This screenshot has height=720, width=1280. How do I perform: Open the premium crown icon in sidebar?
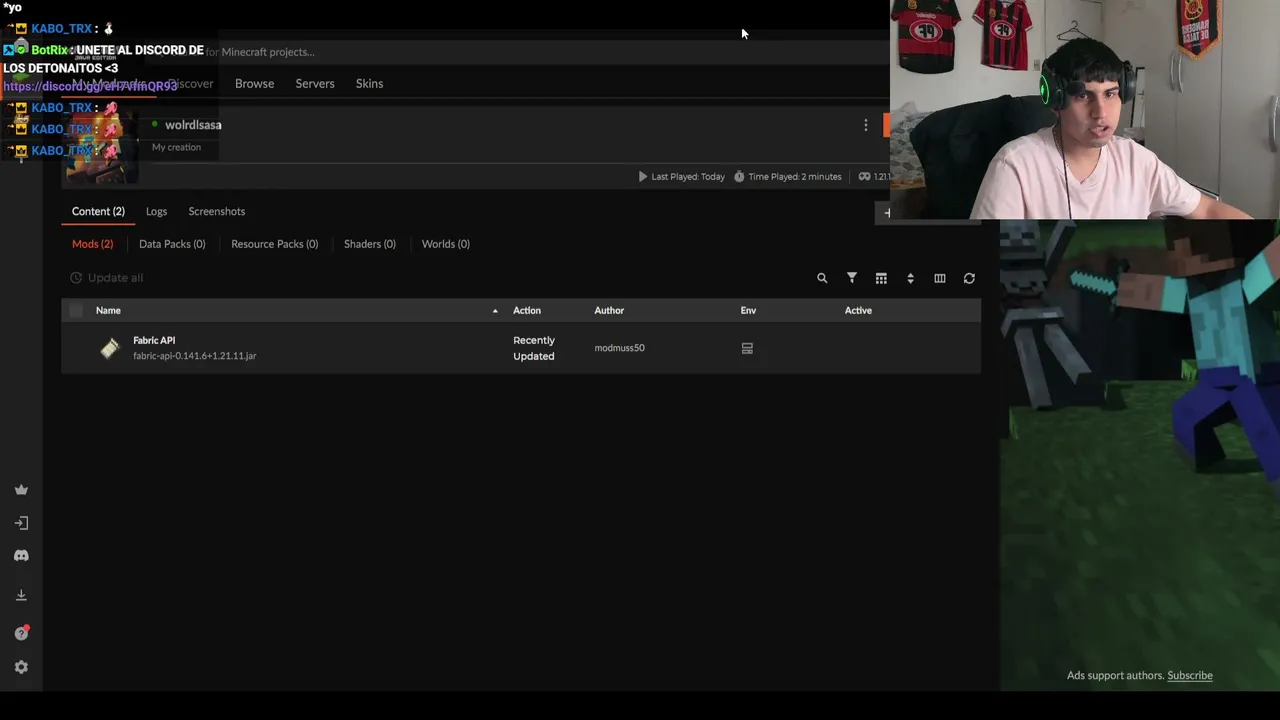point(21,490)
